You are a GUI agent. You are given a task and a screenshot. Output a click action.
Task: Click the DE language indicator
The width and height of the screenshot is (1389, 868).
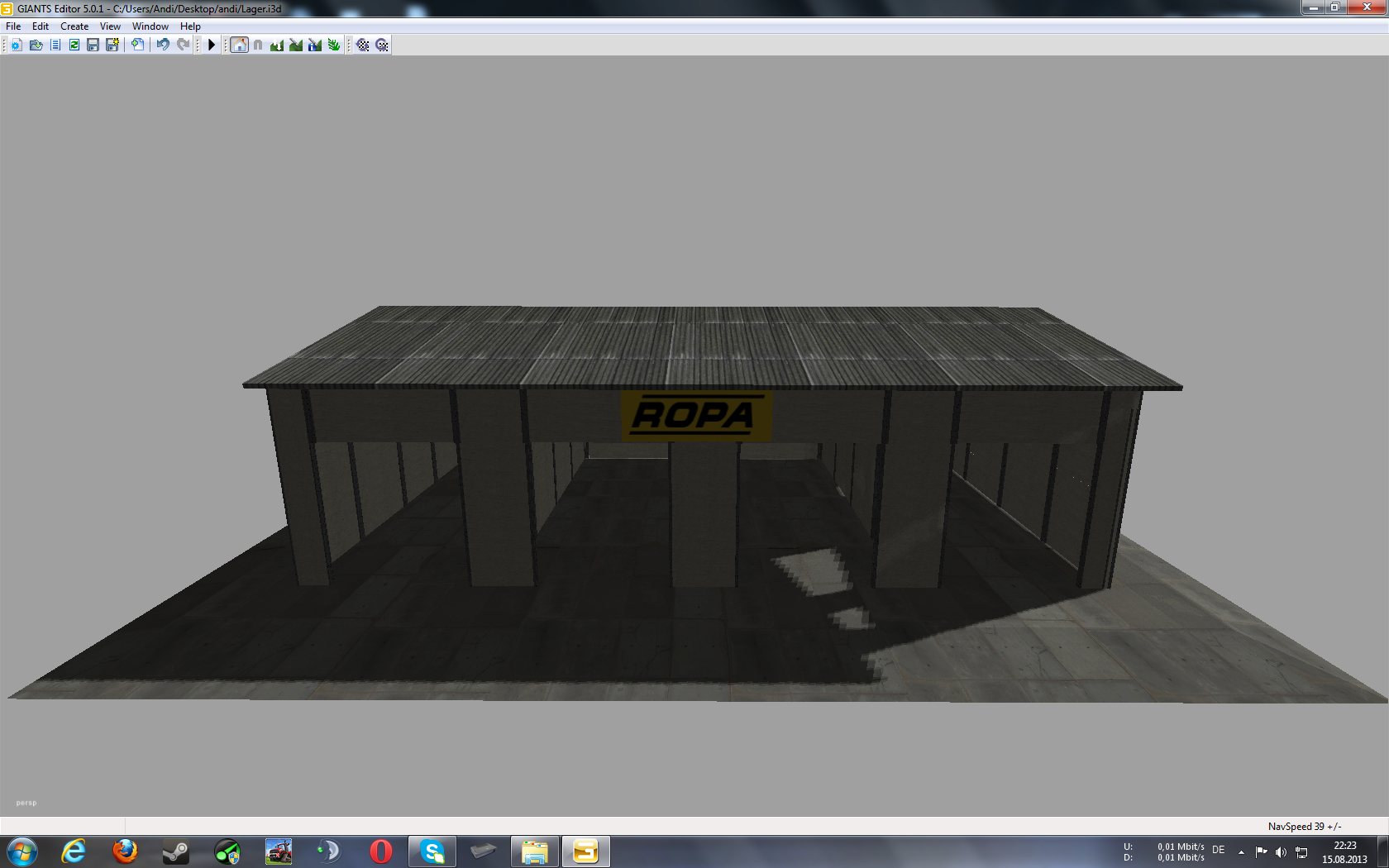point(1219,851)
